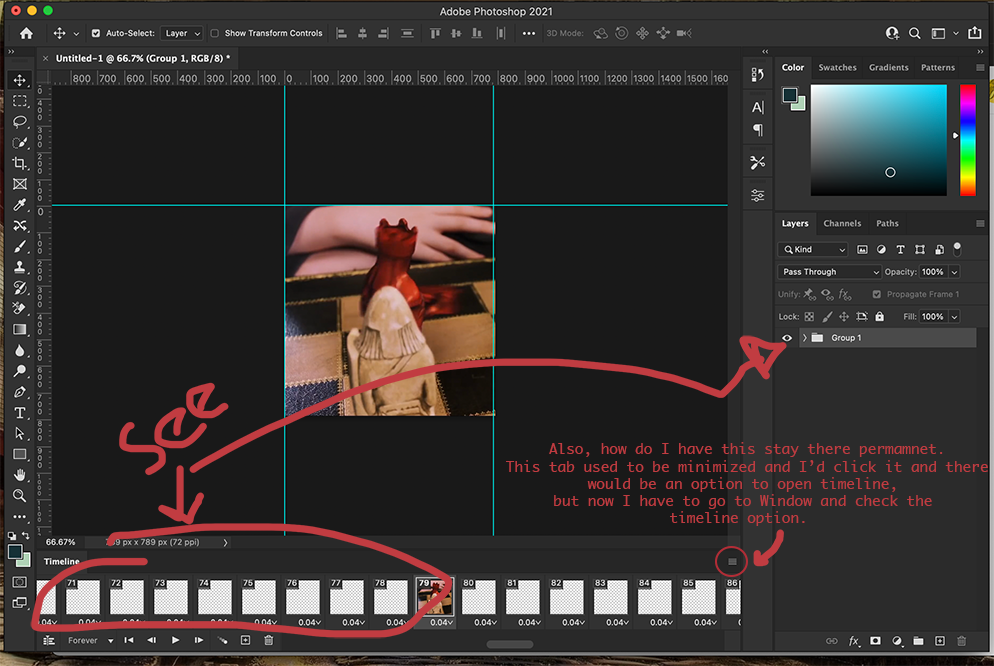Click the Duplicate selected frames button
This screenshot has width=994, height=666.
pos(245,639)
